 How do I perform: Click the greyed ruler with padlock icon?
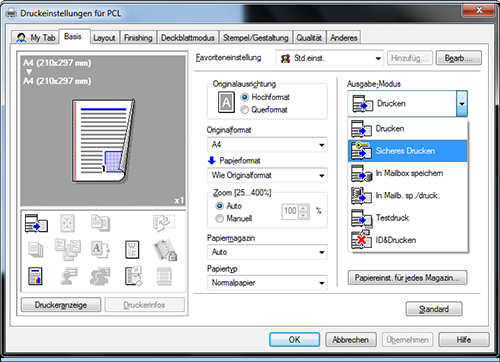(x=165, y=250)
